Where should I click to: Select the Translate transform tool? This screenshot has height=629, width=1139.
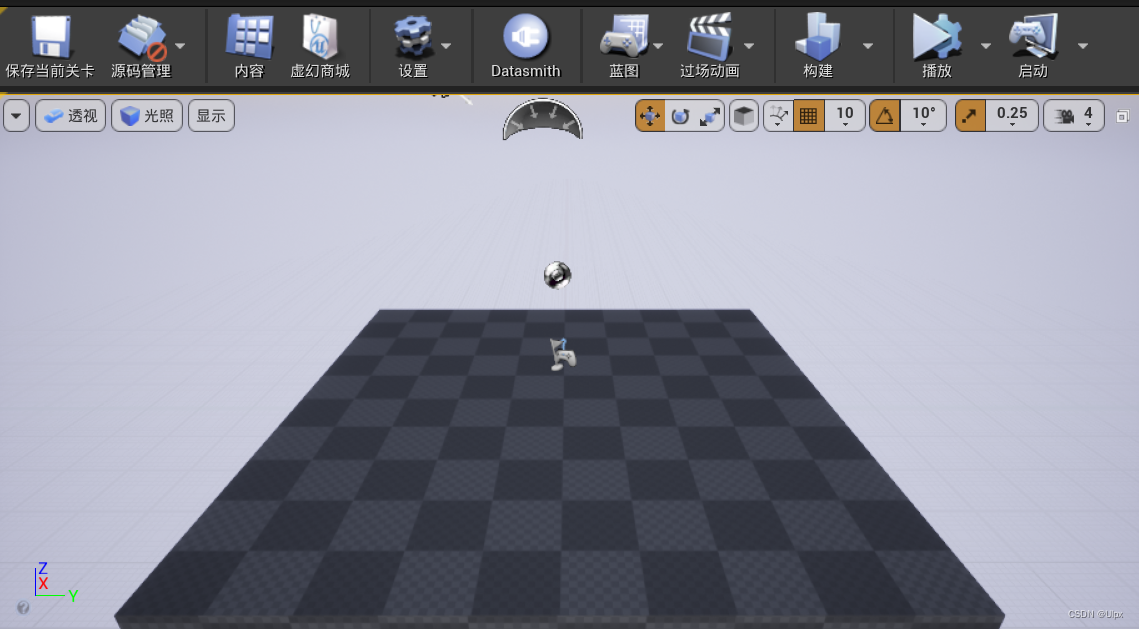tap(651, 116)
